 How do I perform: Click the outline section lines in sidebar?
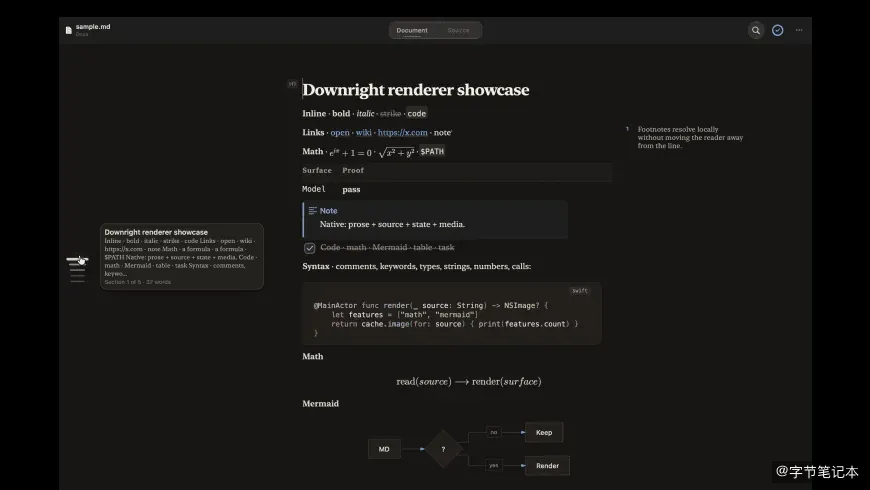(77, 270)
